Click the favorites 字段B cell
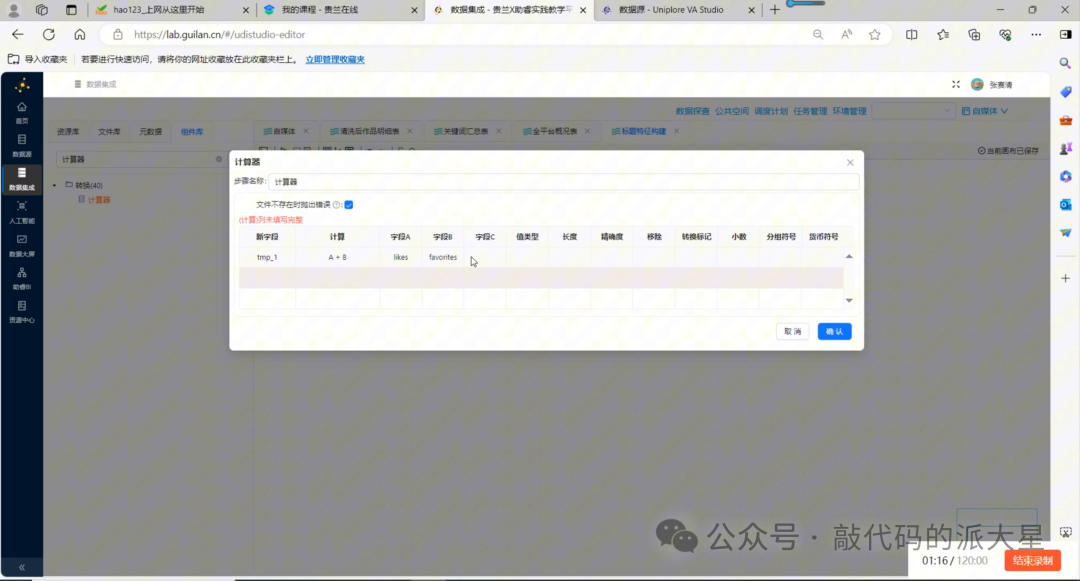This screenshot has width=1080, height=581. (443, 257)
